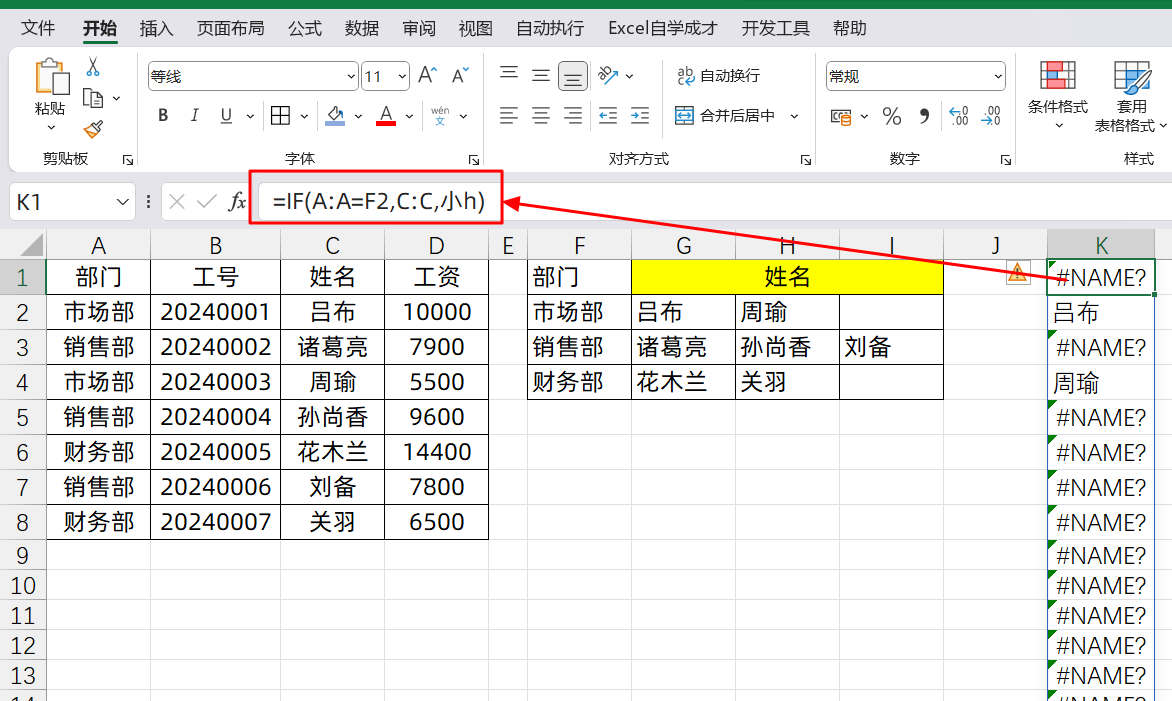
Task: Increase decimal places
Action: point(958,116)
